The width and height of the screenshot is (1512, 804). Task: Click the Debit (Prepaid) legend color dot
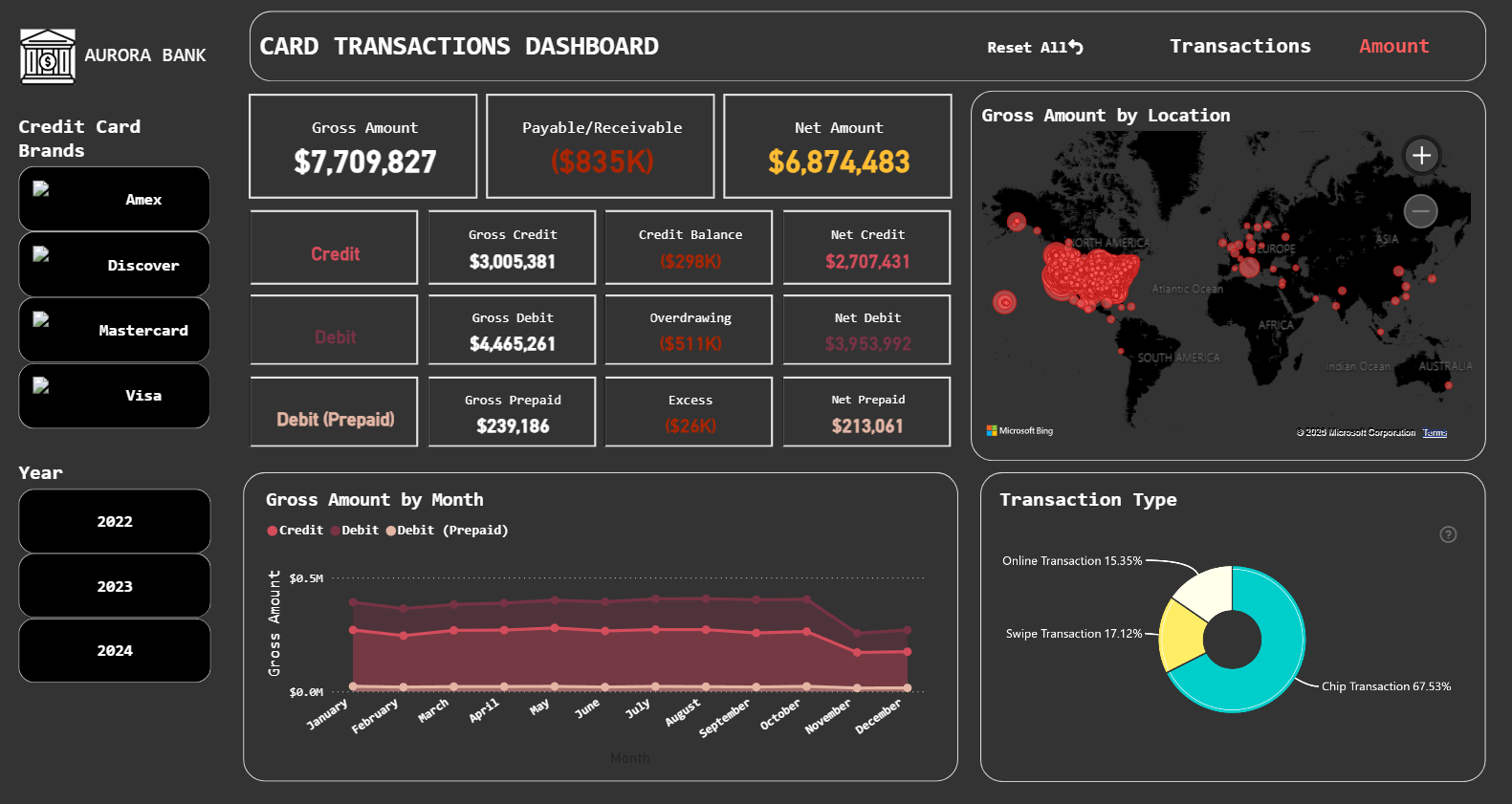(391, 531)
